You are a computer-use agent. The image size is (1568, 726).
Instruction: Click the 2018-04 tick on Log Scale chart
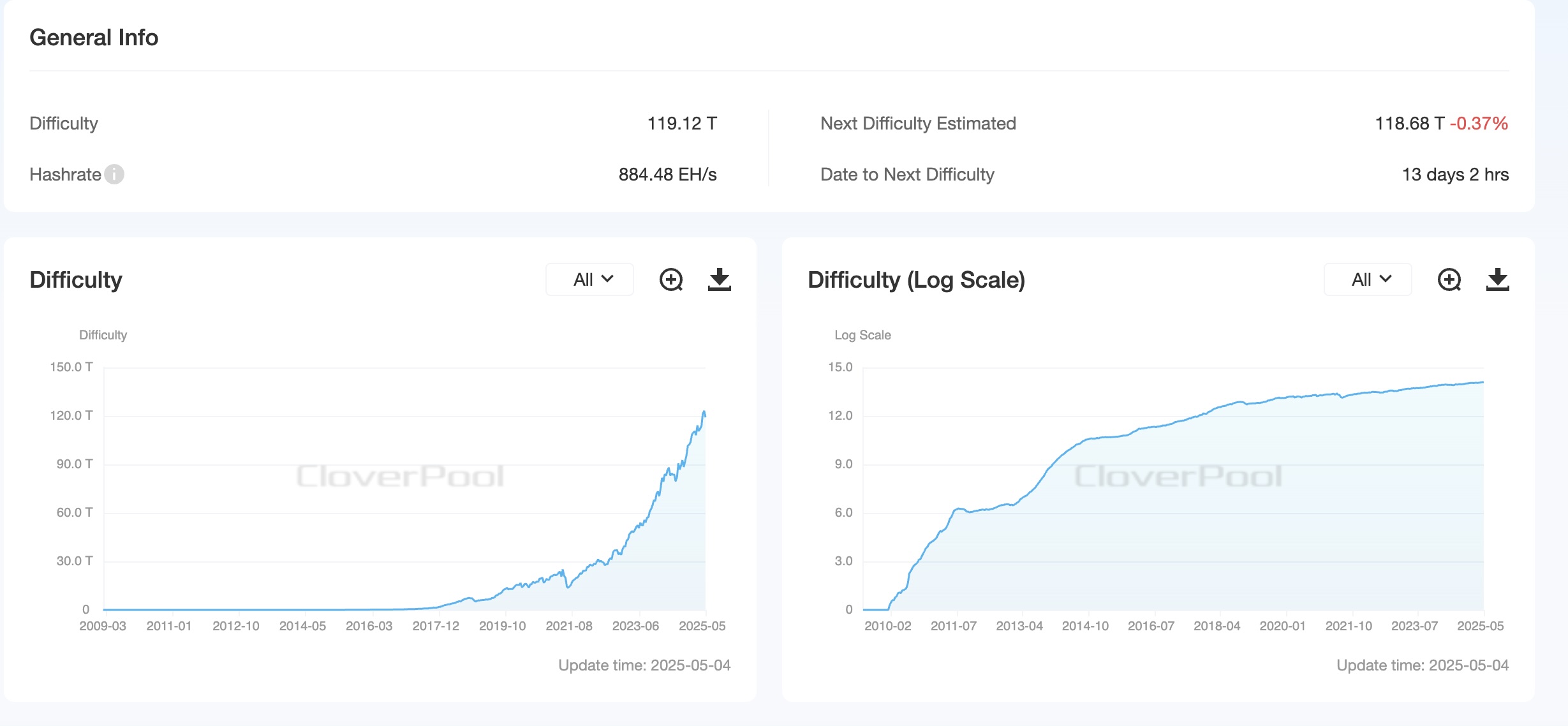[x=1217, y=626]
